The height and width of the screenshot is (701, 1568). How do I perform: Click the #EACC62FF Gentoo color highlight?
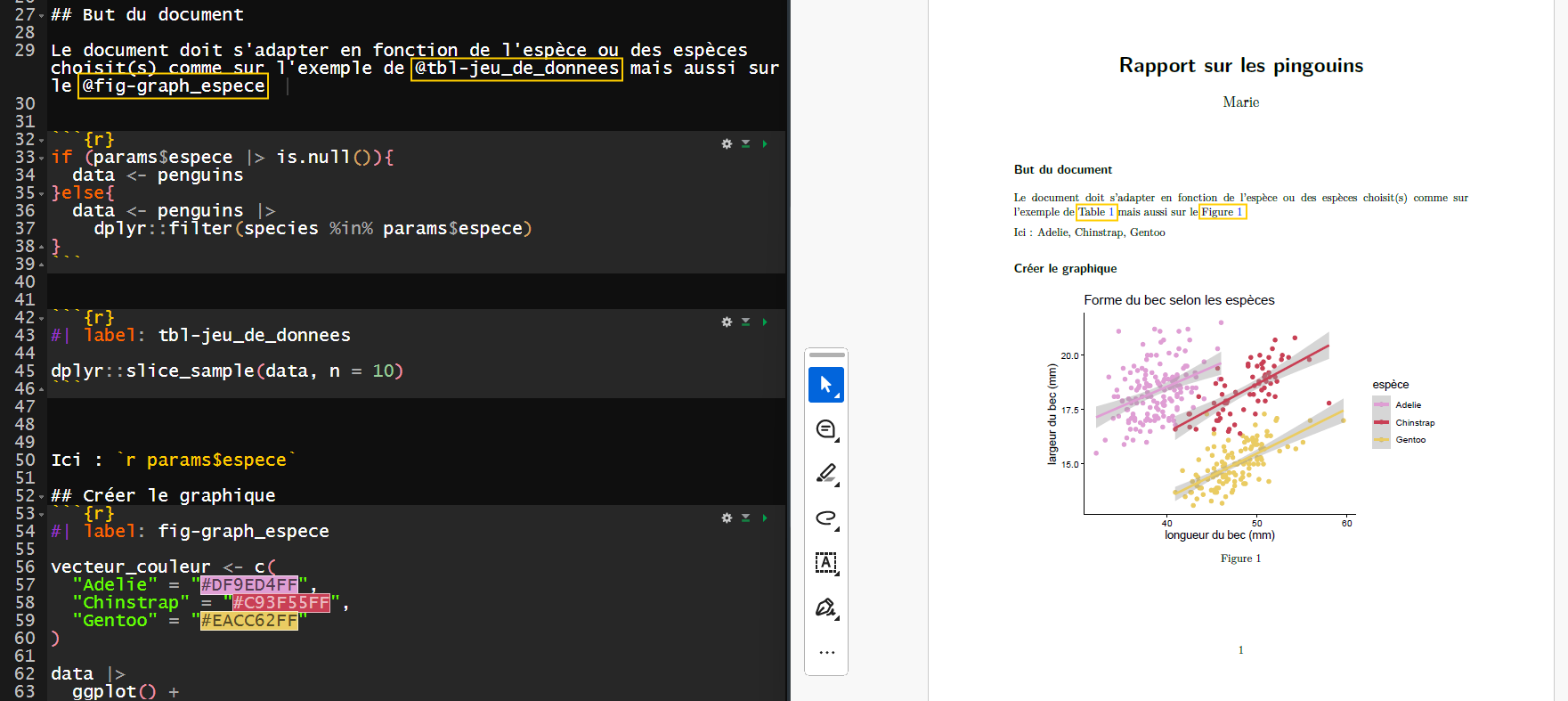coord(249,621)
